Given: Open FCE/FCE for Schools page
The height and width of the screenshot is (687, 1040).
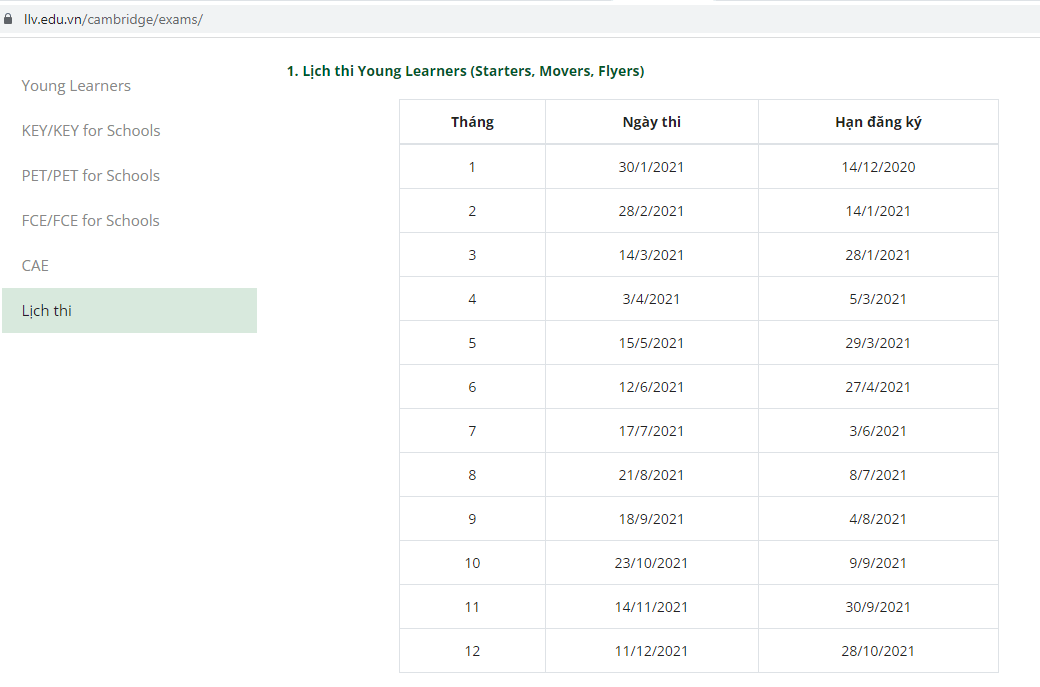Looking at the screenshot, I should [x=91, y=221].
